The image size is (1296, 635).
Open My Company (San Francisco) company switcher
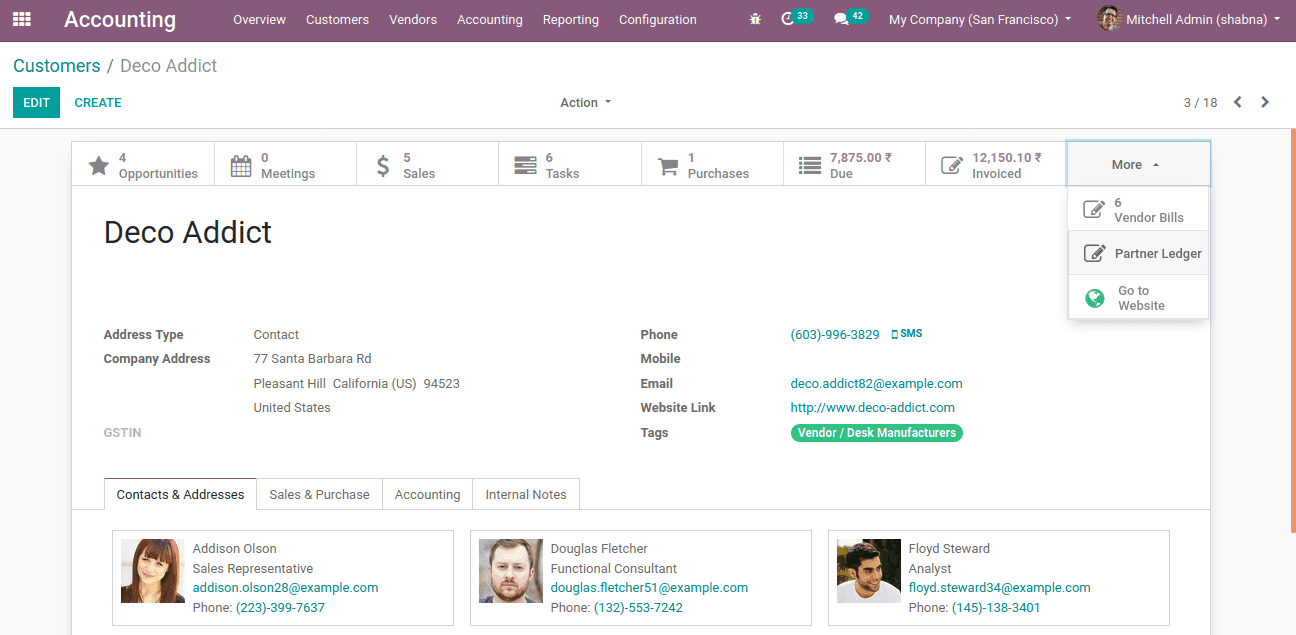(x=980, y=19)
